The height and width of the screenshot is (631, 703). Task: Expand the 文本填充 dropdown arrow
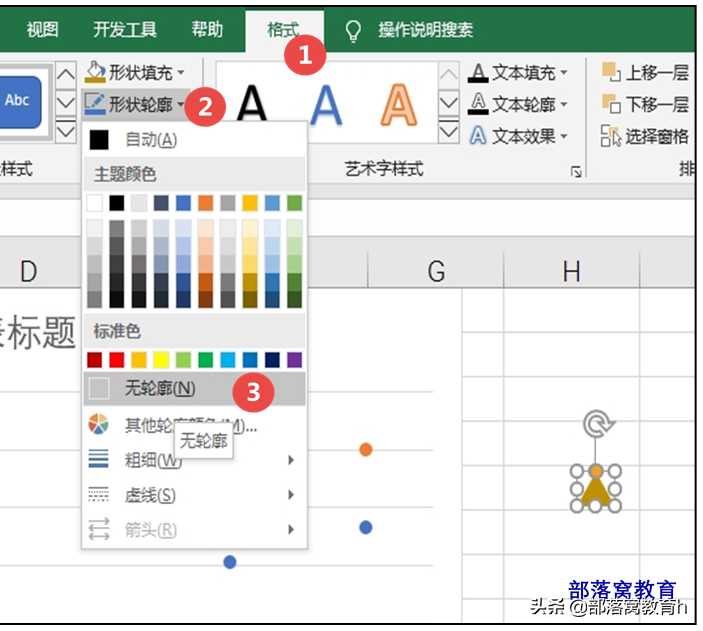564,72
